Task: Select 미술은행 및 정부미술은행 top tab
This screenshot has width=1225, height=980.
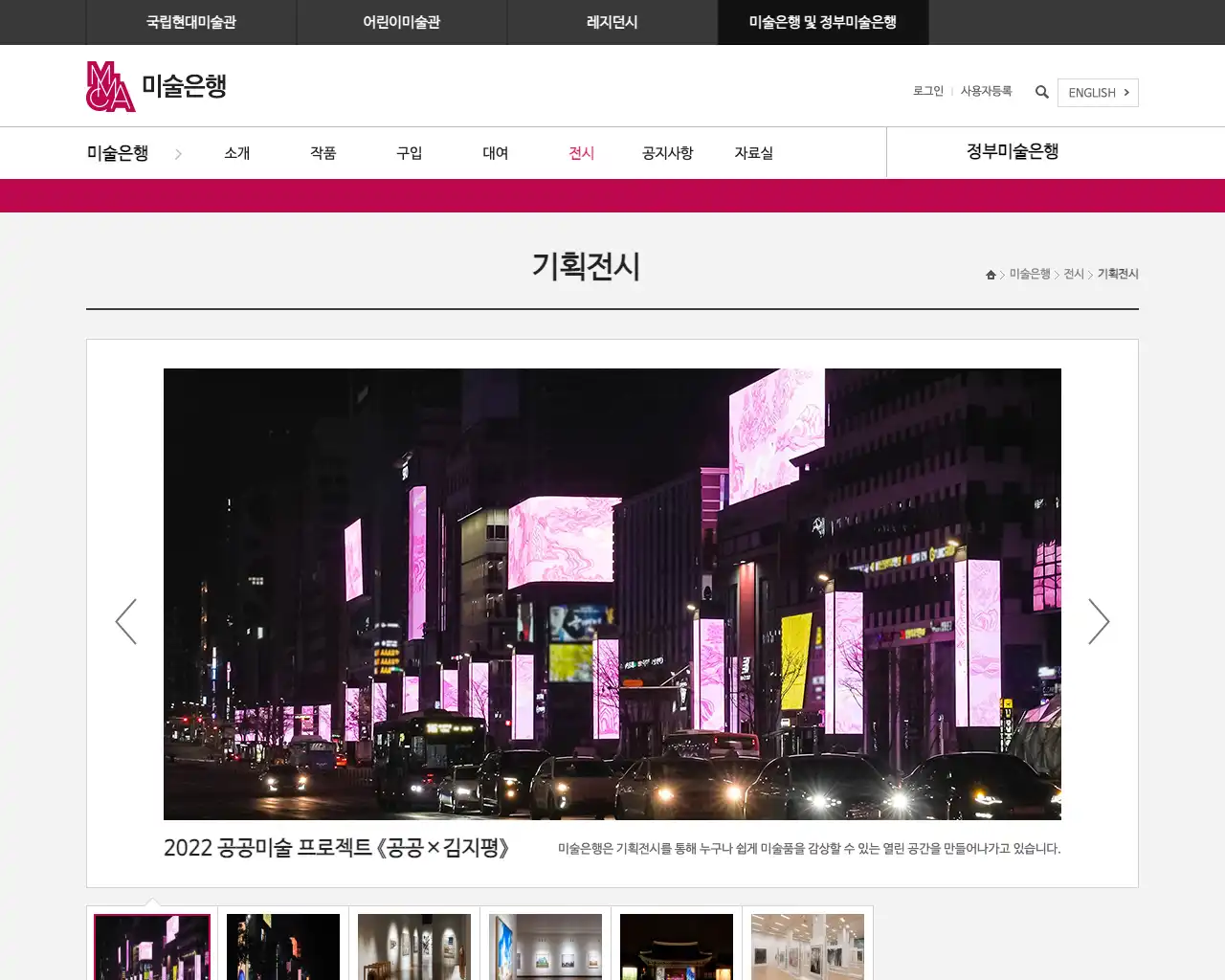Action: (x=823, y=22)
